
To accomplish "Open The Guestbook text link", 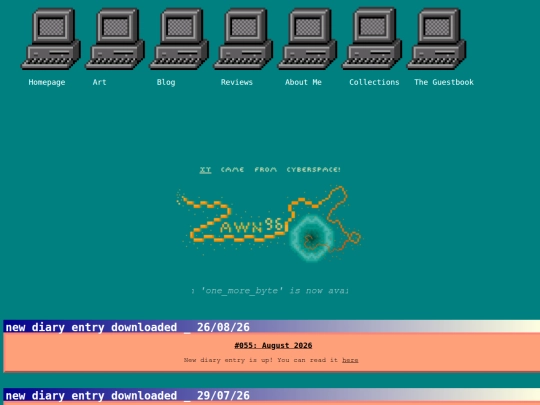I will [x=444, y=82].
